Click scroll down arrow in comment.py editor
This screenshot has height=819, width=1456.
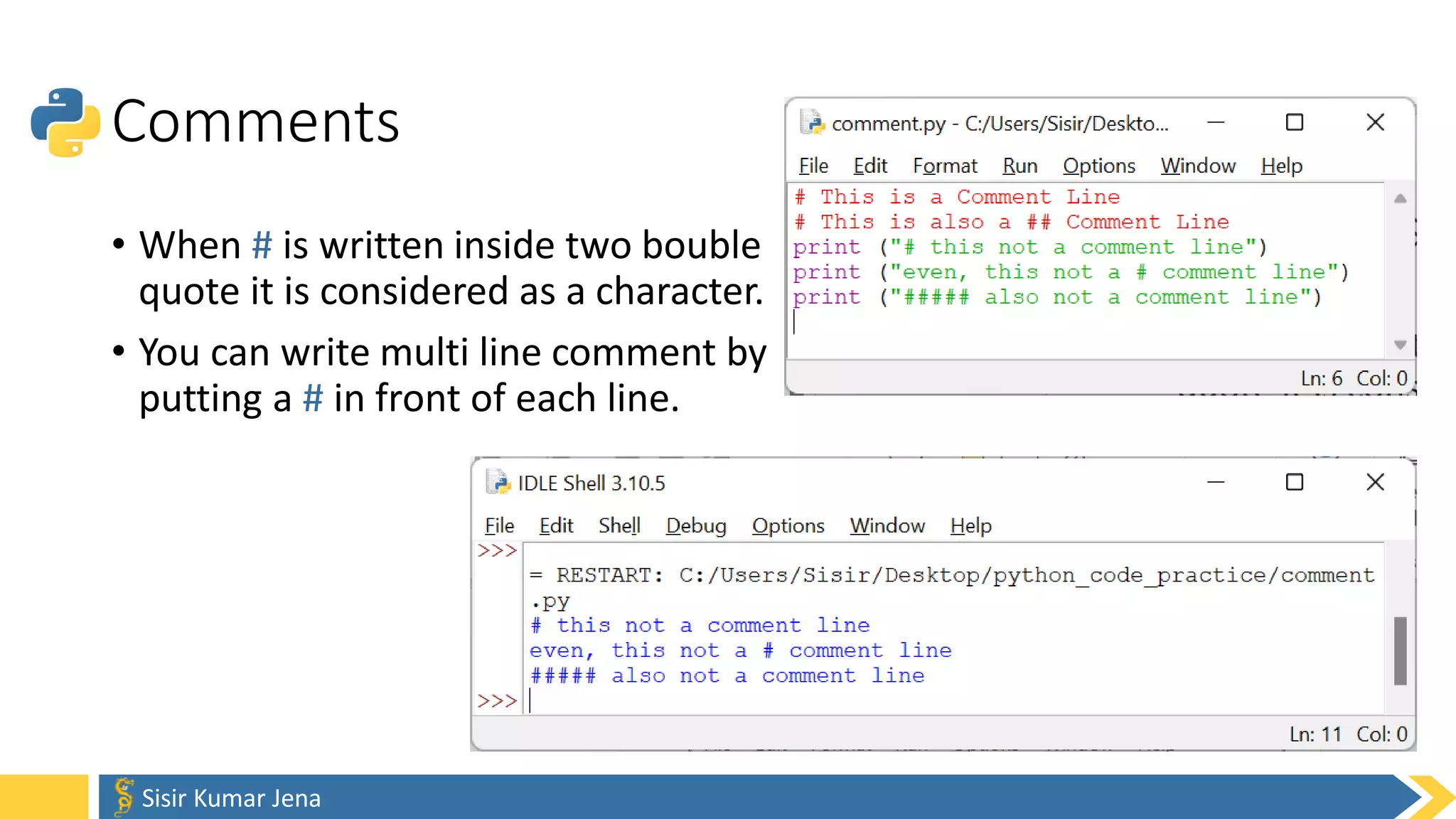pyautogui.click(x=1400, y=345)
